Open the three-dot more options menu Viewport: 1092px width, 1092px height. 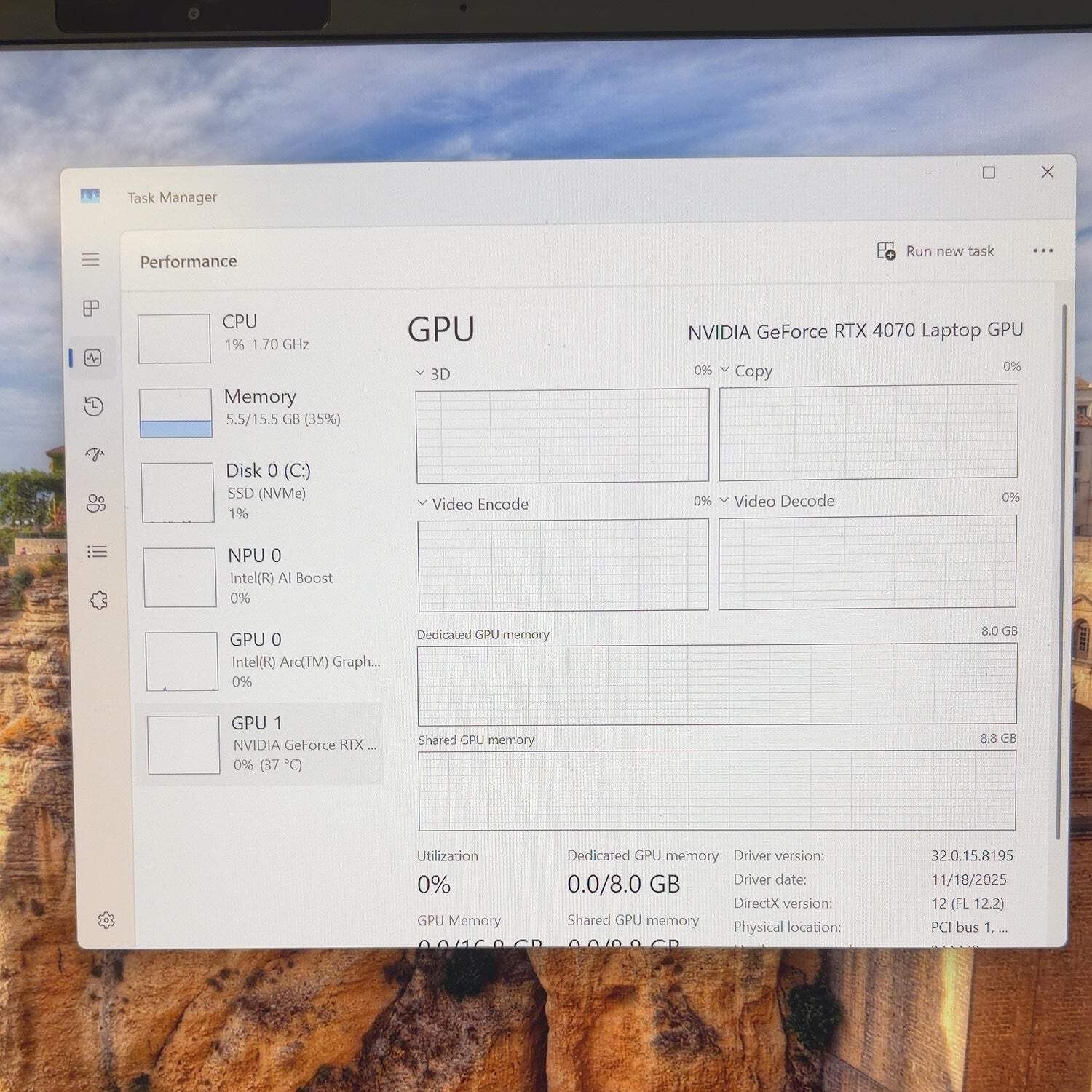click(x=1043, y=250)
